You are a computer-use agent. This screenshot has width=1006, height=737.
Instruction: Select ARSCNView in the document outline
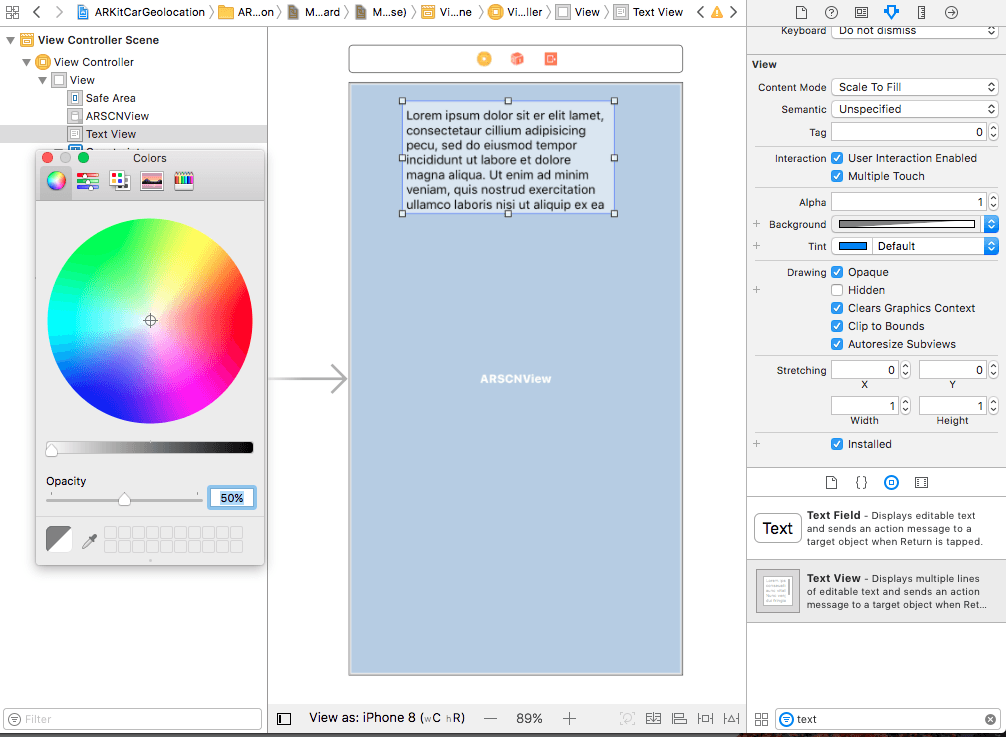click(117, 116)
